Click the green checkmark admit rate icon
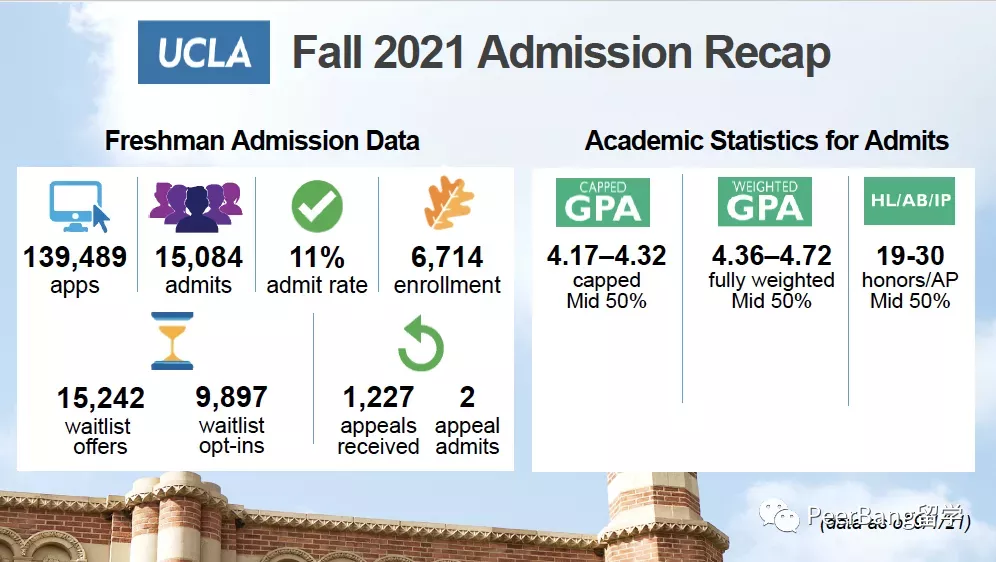The height and width of the screenshot is (562, 996). [x=317, y=206]
